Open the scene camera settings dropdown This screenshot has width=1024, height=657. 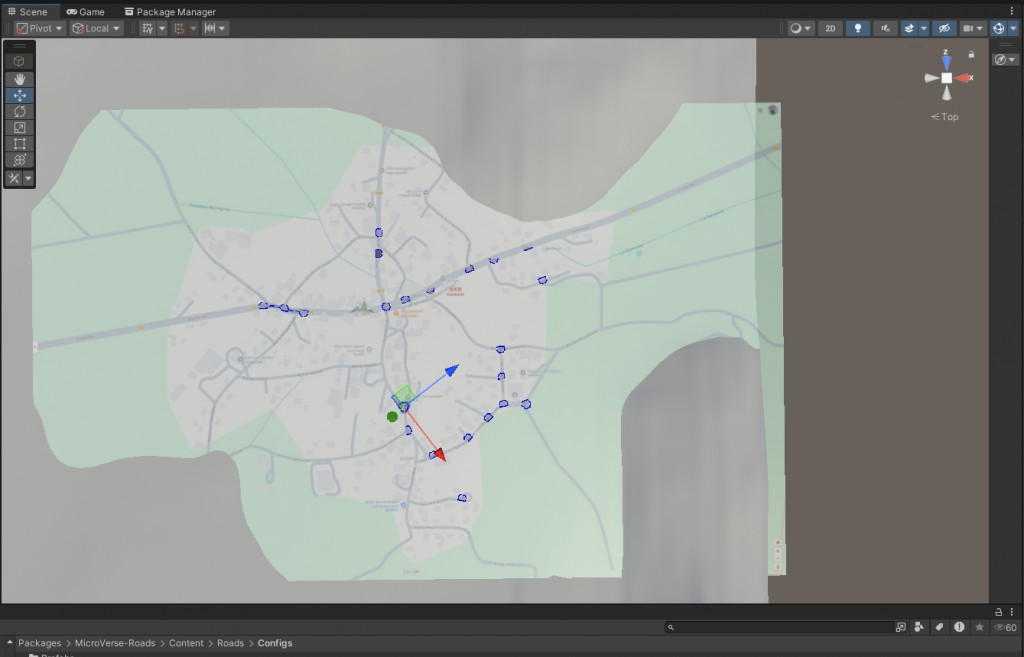[973, 28]
